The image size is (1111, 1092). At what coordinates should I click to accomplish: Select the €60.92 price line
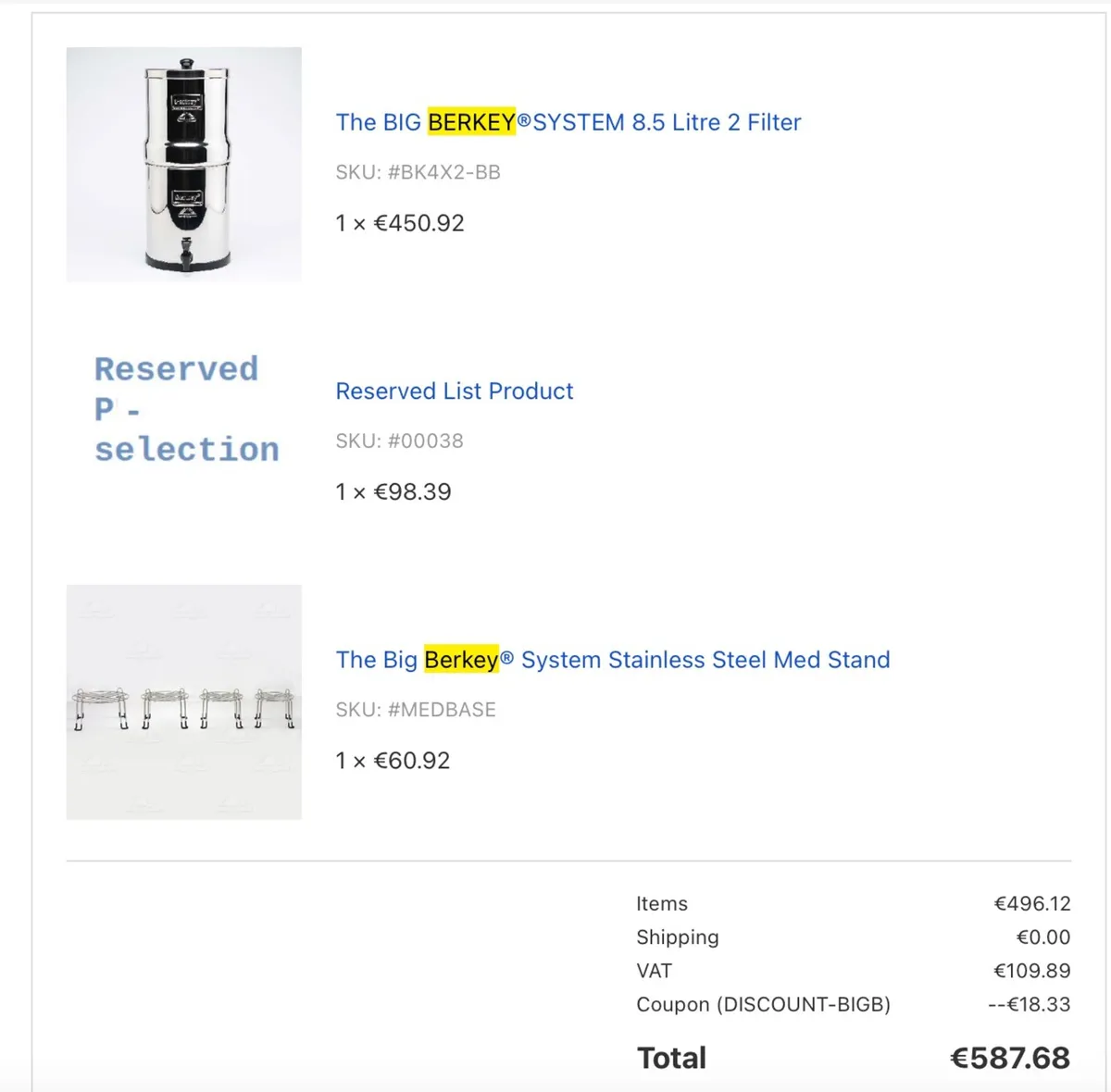pos(392,760)
